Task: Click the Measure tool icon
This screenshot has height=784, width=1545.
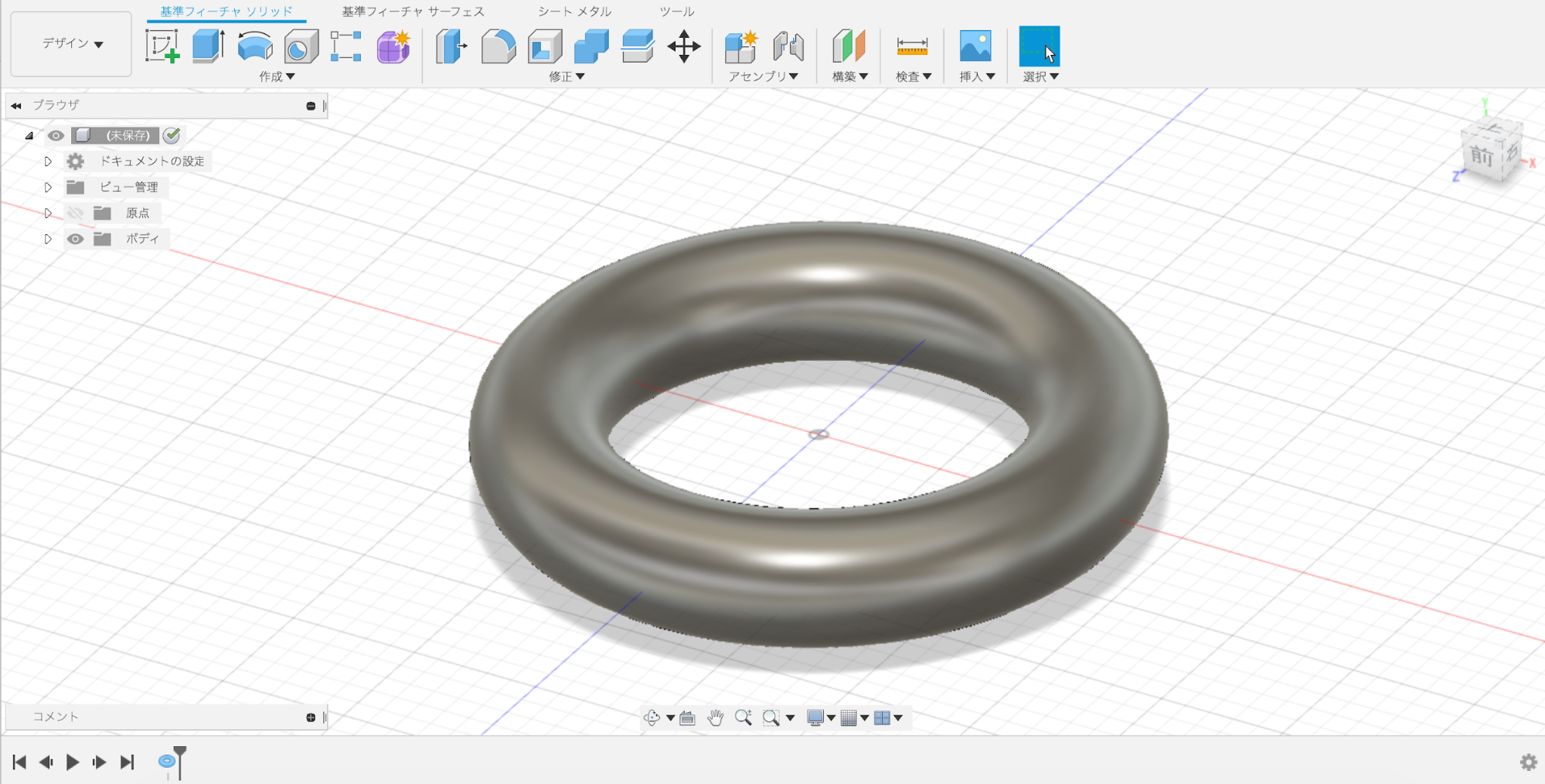Action: pyautogui.click(x=912, y=46)
